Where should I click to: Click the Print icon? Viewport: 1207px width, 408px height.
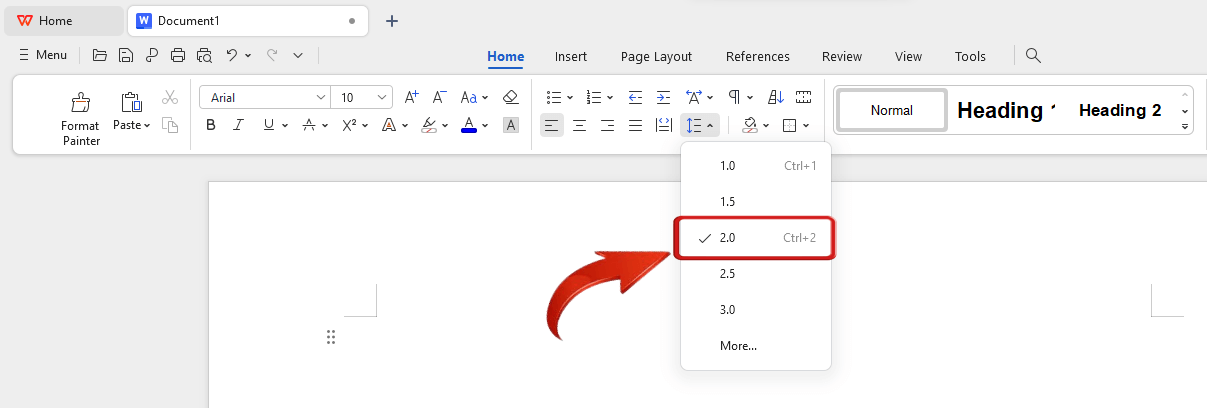click(x=178, y=56)
